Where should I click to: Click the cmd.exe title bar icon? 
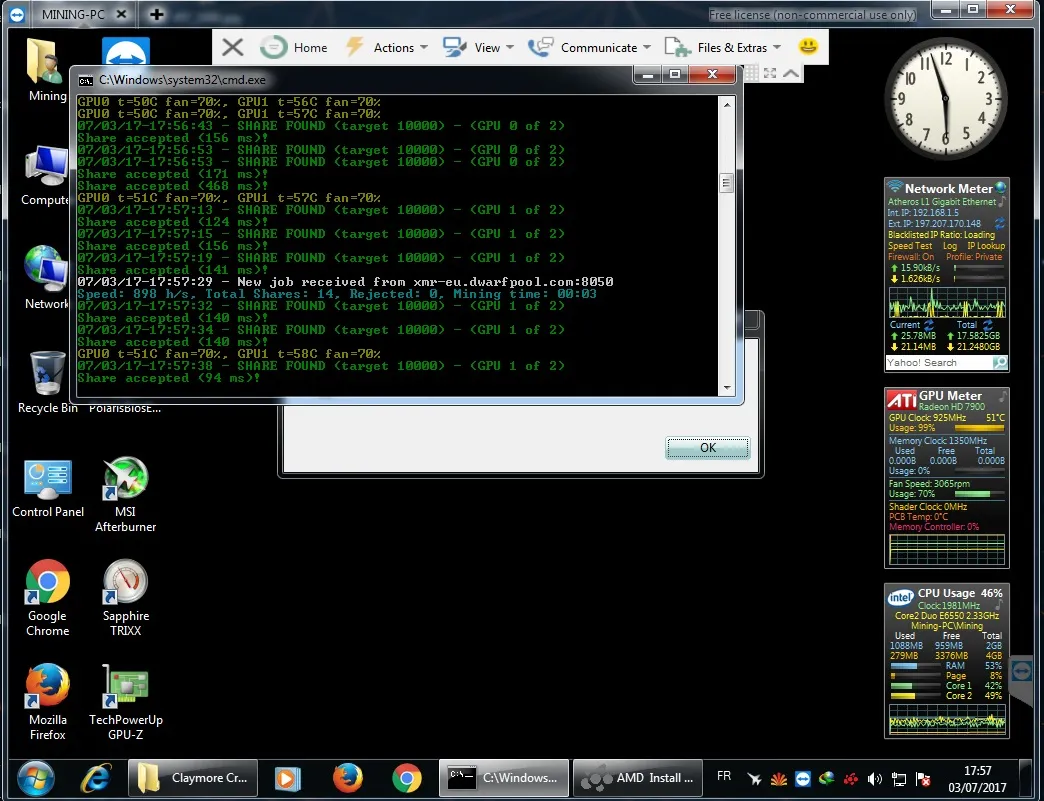tap(86, 80)
